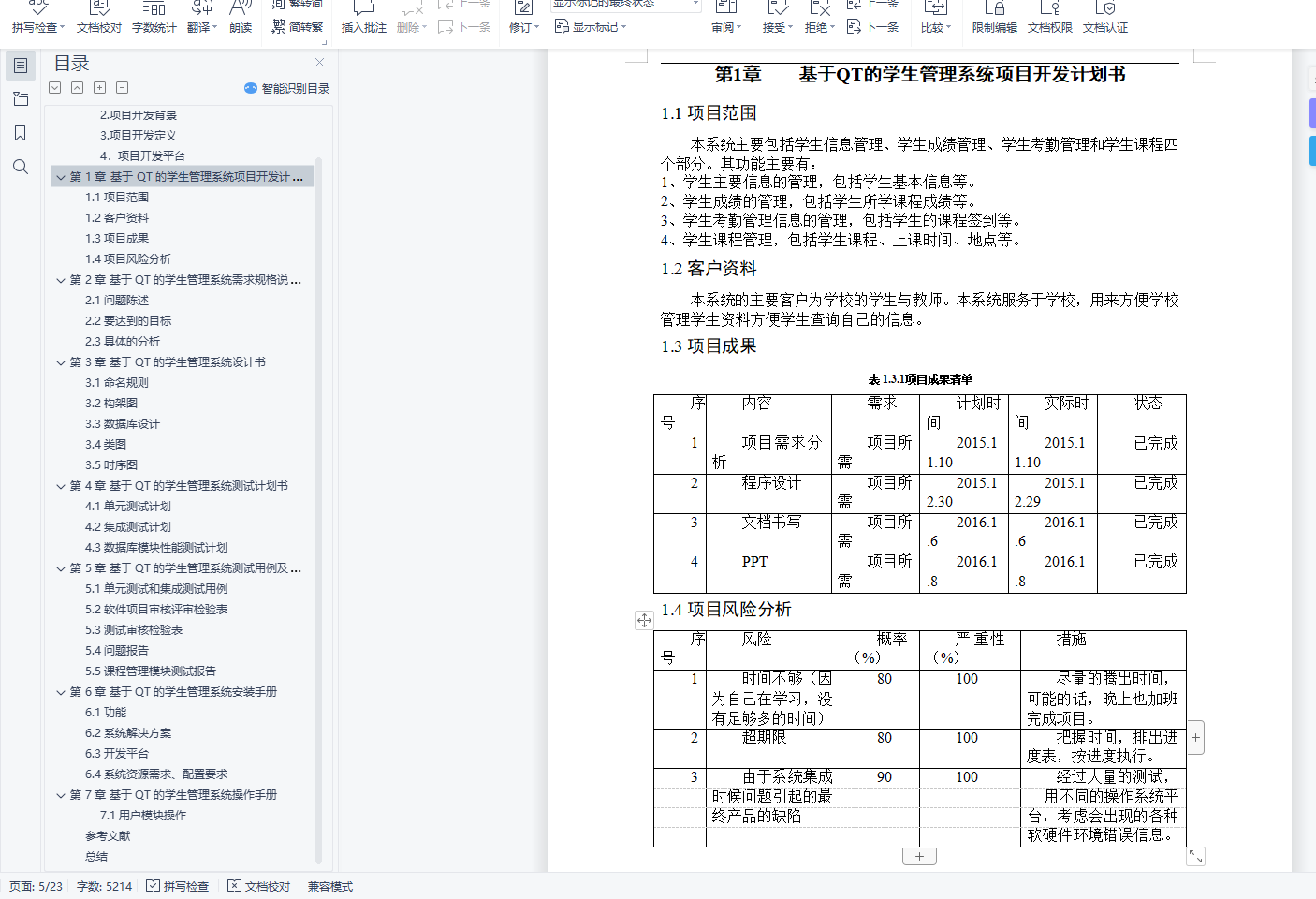The height and width of the screenshot is (899, 1316).
Task: Go to 2.1 问题陈述 in outline
Action: (117, 301)
